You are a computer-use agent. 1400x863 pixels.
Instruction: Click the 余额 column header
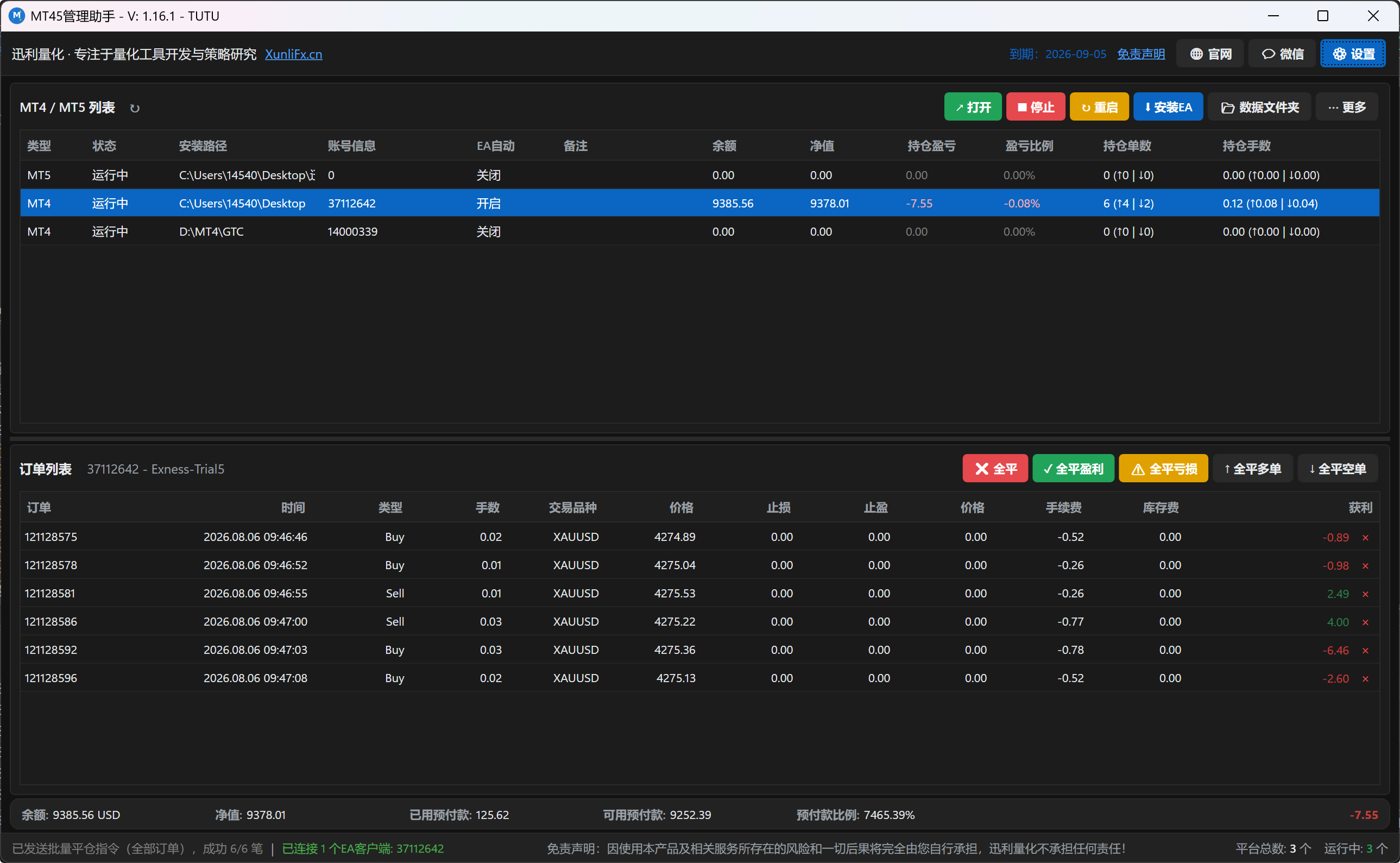(724, 146)
